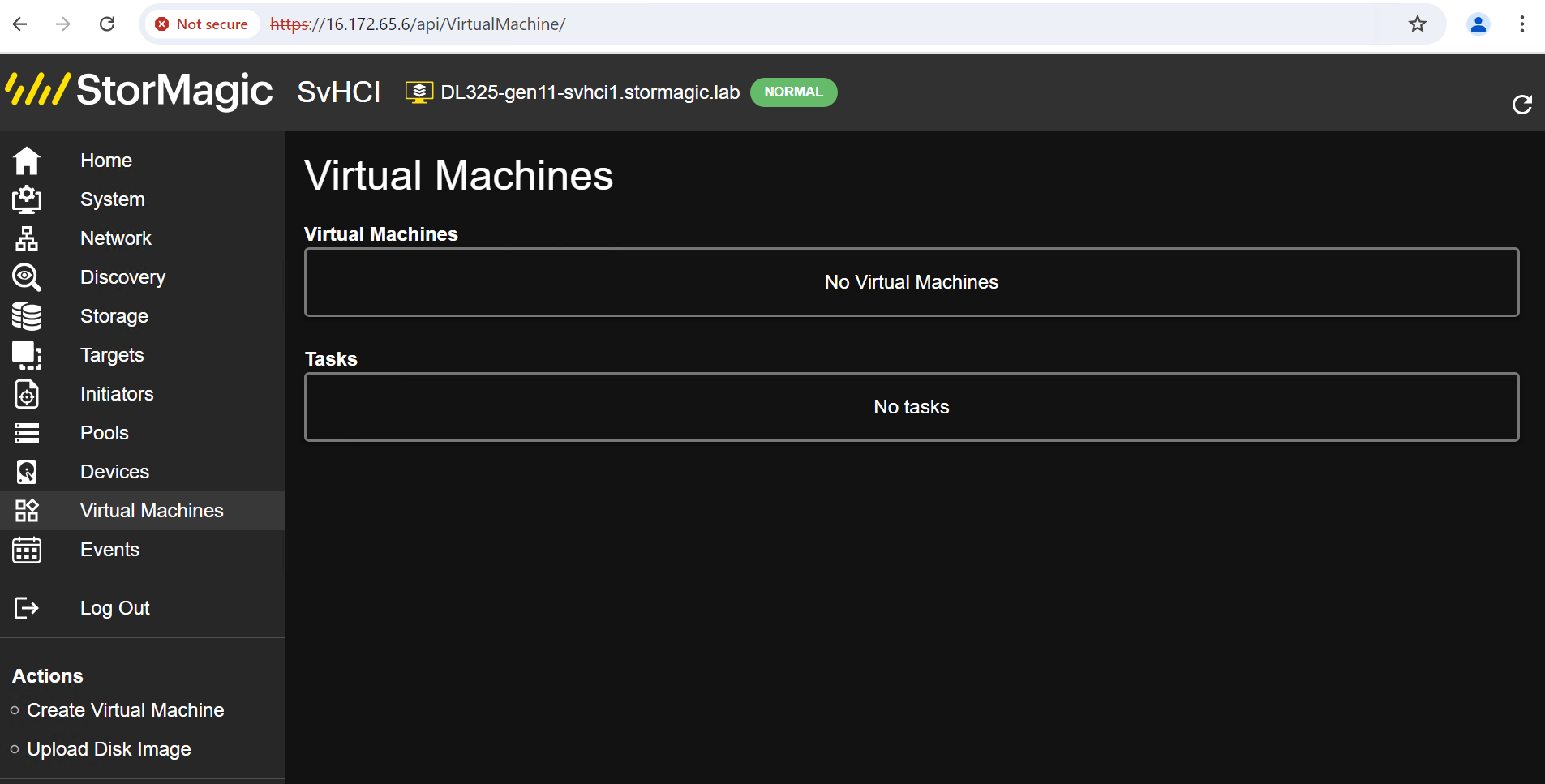Click Create Virtual Machine action
The height and width of the screenshot is (784, 1545).
coord(126,710)
